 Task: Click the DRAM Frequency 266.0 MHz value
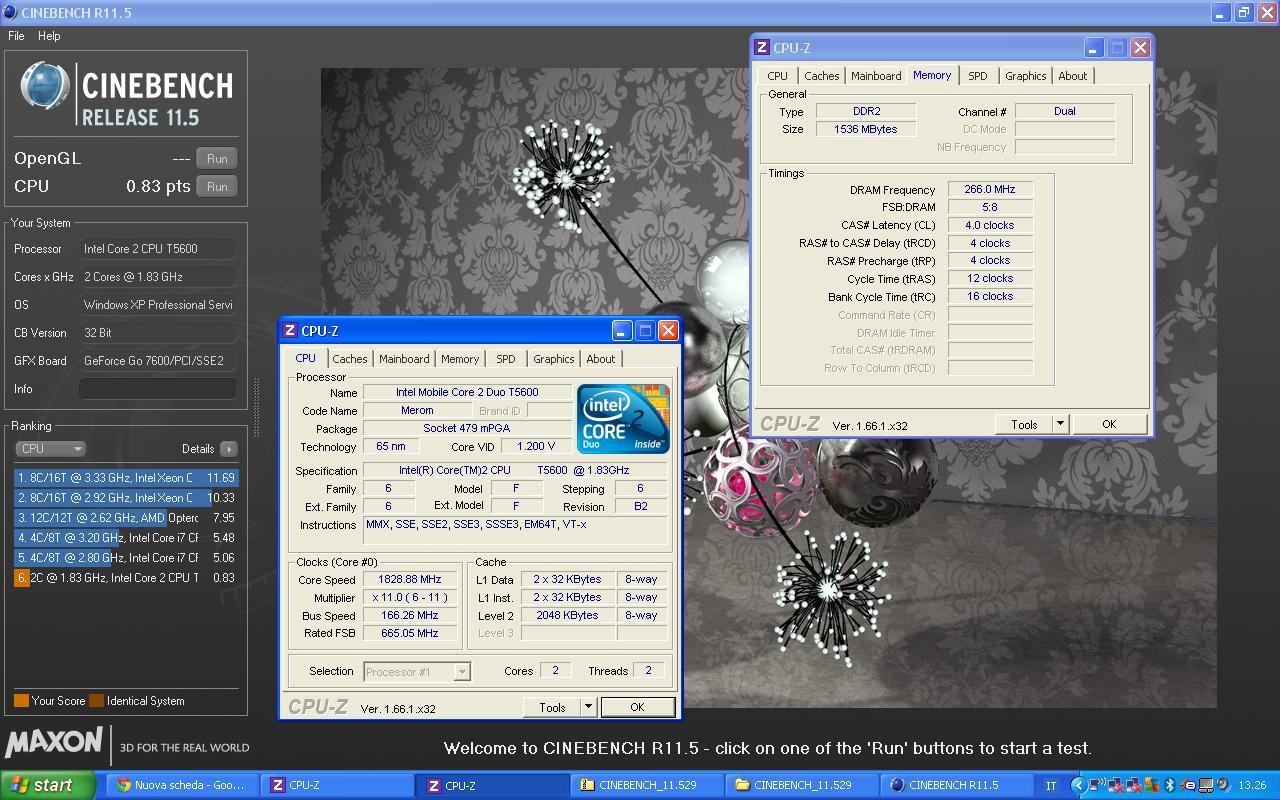tap(990, 190)
